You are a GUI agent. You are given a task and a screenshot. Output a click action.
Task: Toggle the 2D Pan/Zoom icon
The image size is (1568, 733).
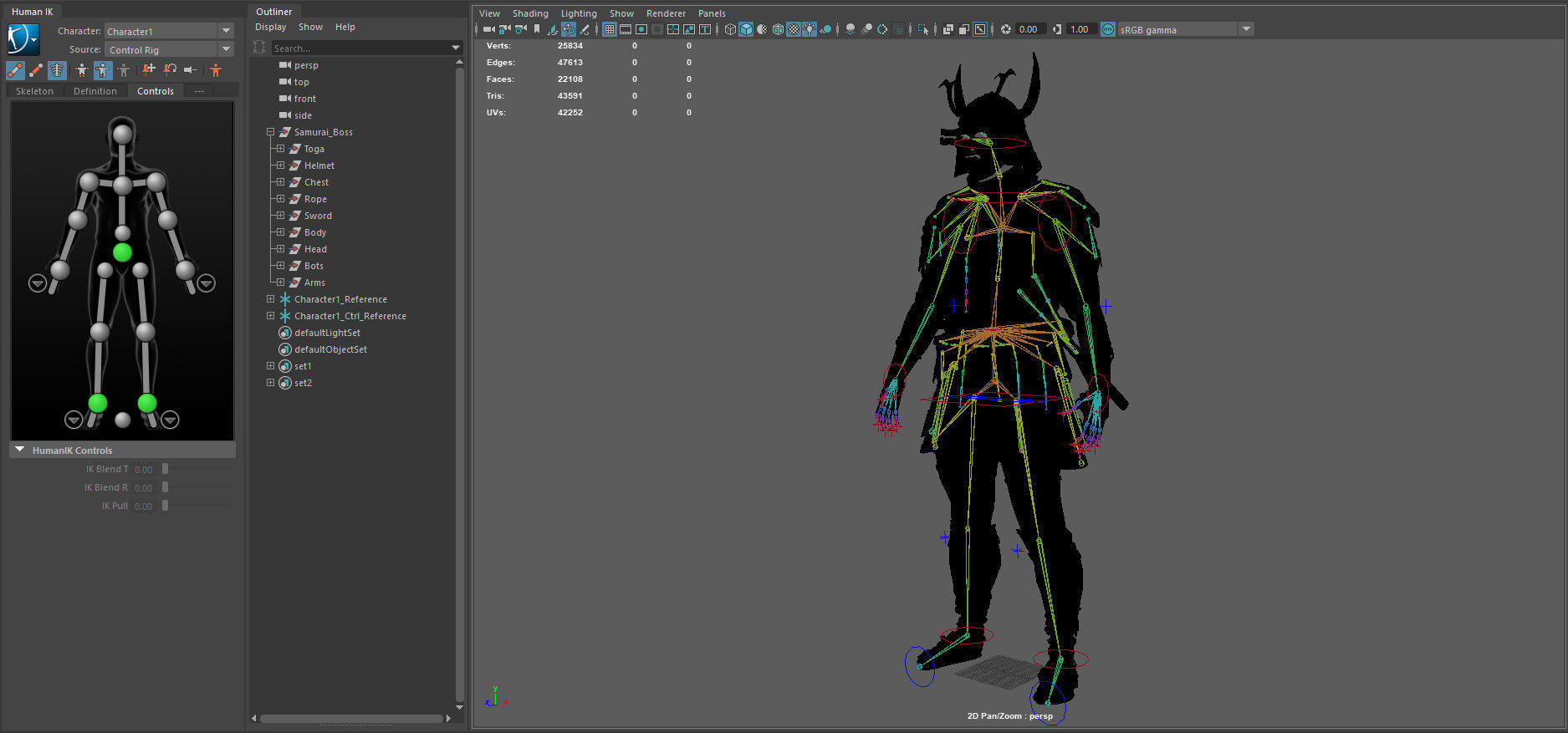coord(569,29)
